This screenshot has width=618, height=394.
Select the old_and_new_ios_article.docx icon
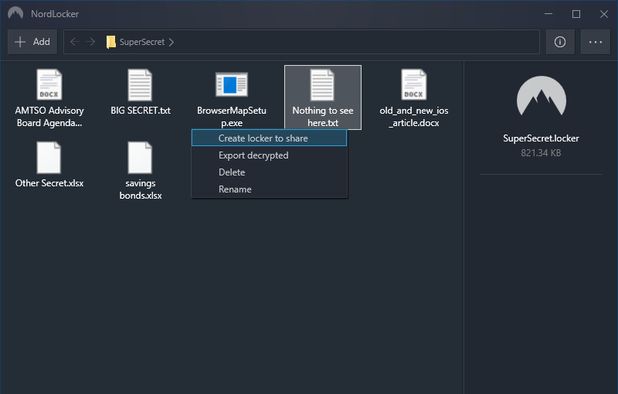pyautogui.click(x=413, y=84)
